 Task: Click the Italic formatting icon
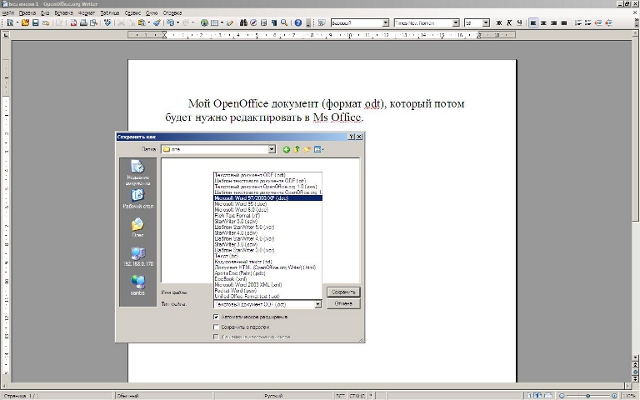(x=509, y=23)
